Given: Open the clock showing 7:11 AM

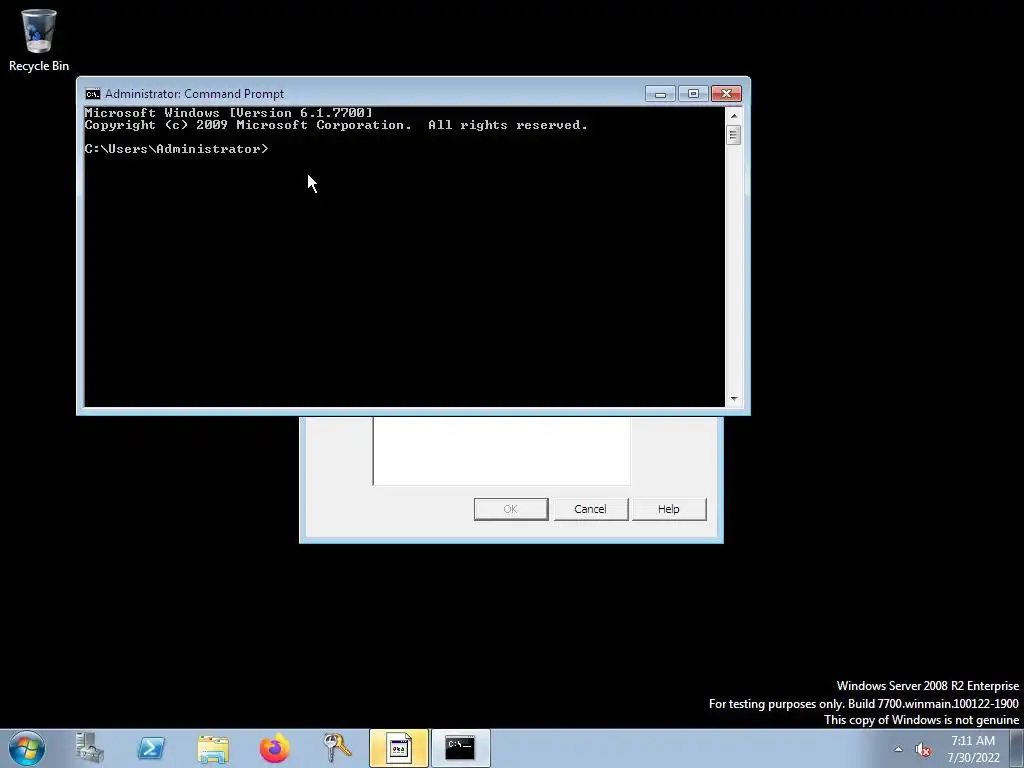Looking at the screenshot, I should (x=973, y=749).
